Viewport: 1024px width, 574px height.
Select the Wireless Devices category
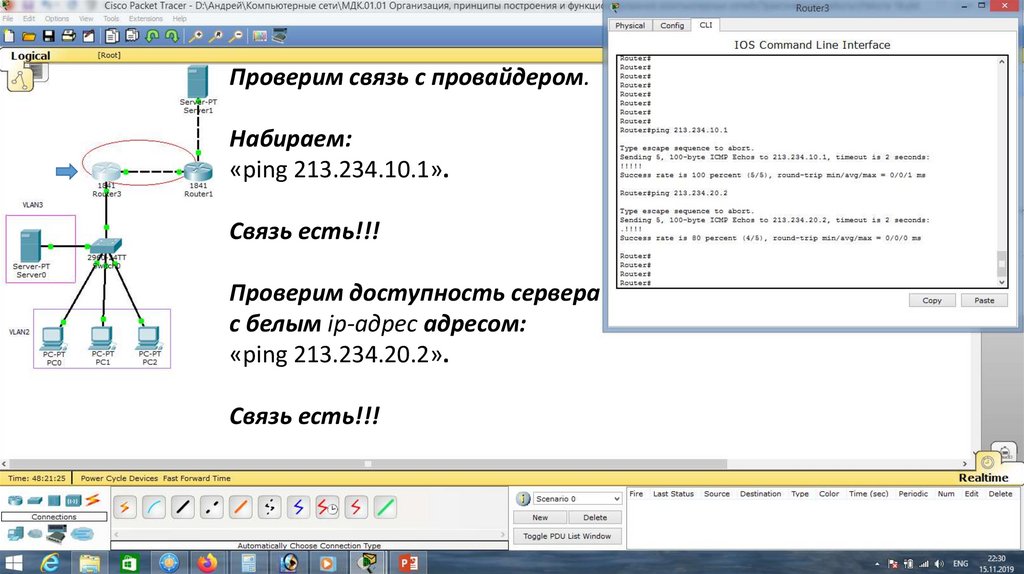pyautogui.click(x=73, y=501)
